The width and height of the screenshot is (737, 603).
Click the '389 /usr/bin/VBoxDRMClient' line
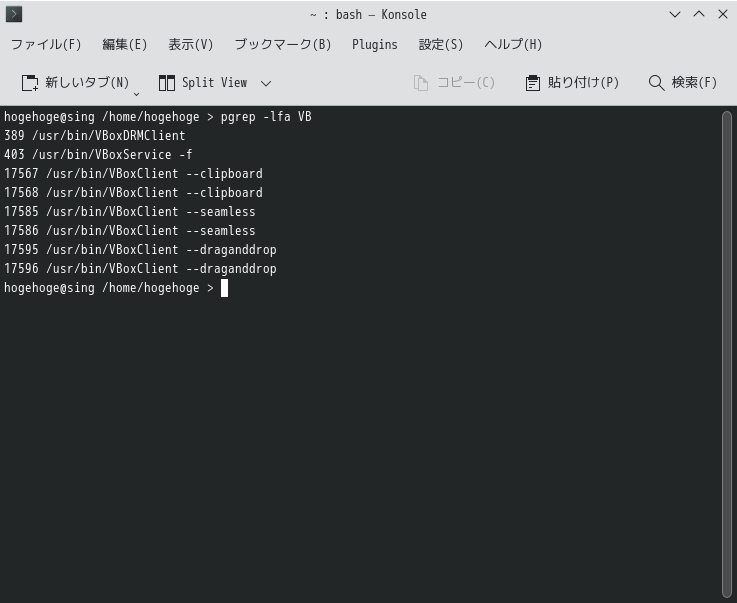click(x=94, y=135)
